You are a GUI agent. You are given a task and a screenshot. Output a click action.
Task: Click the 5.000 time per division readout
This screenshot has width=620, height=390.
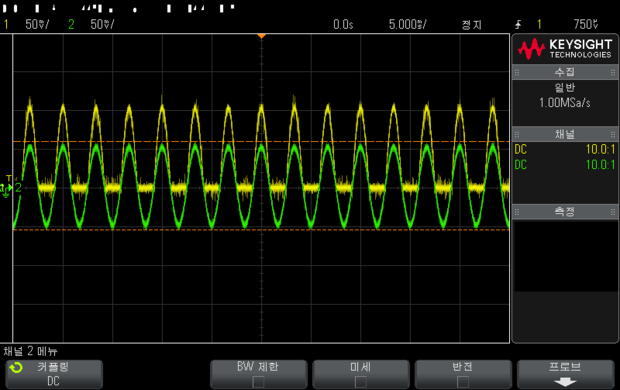click(x=408, y=25)
